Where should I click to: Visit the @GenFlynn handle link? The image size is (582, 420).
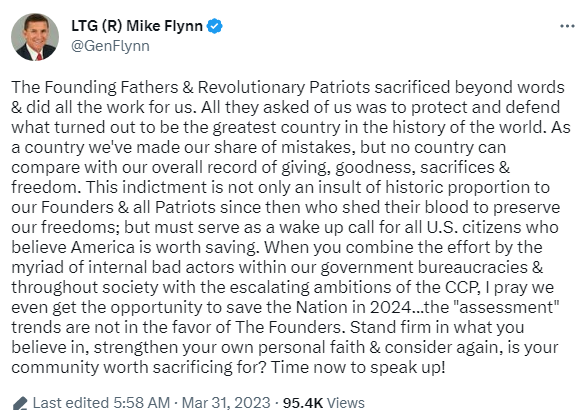pyautogui.click(x=110, y=46)
